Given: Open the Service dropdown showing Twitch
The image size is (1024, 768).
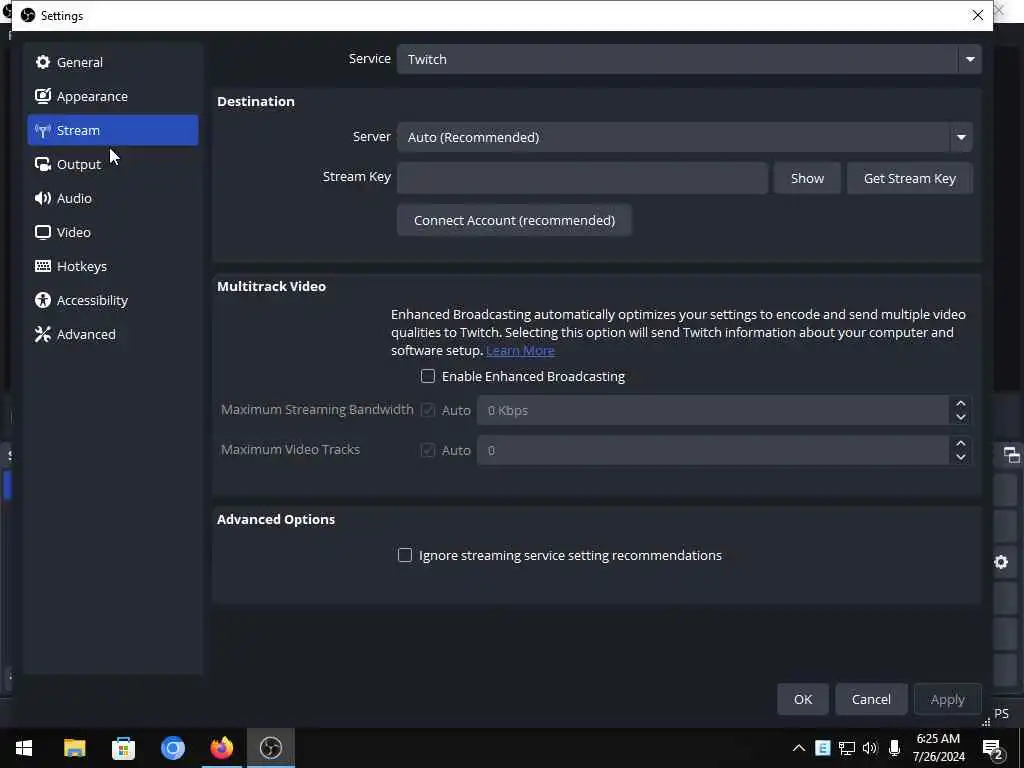Looking at the screenshot, I should click(x=688, y=59).
